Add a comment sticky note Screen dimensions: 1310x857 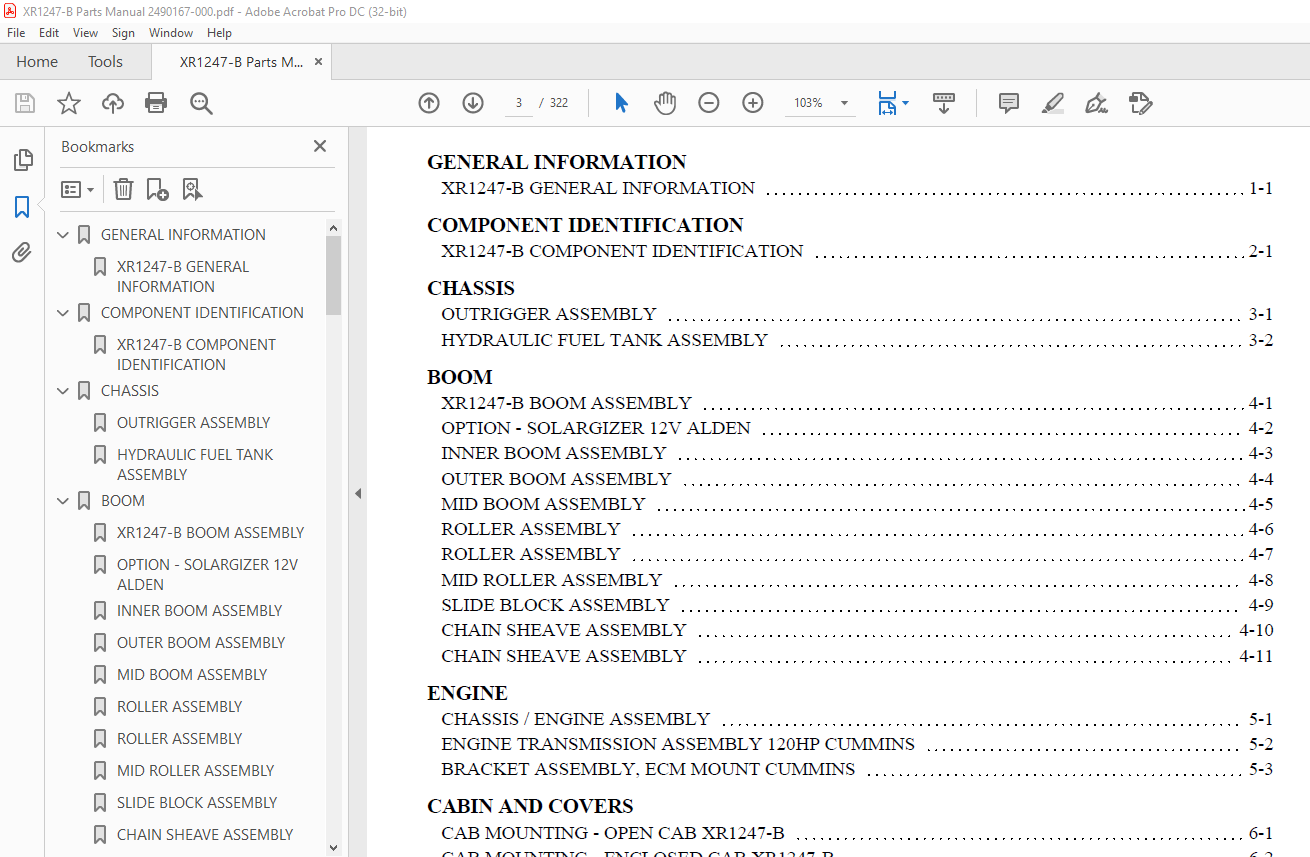pyautogui.click(x=1009, y=103)
